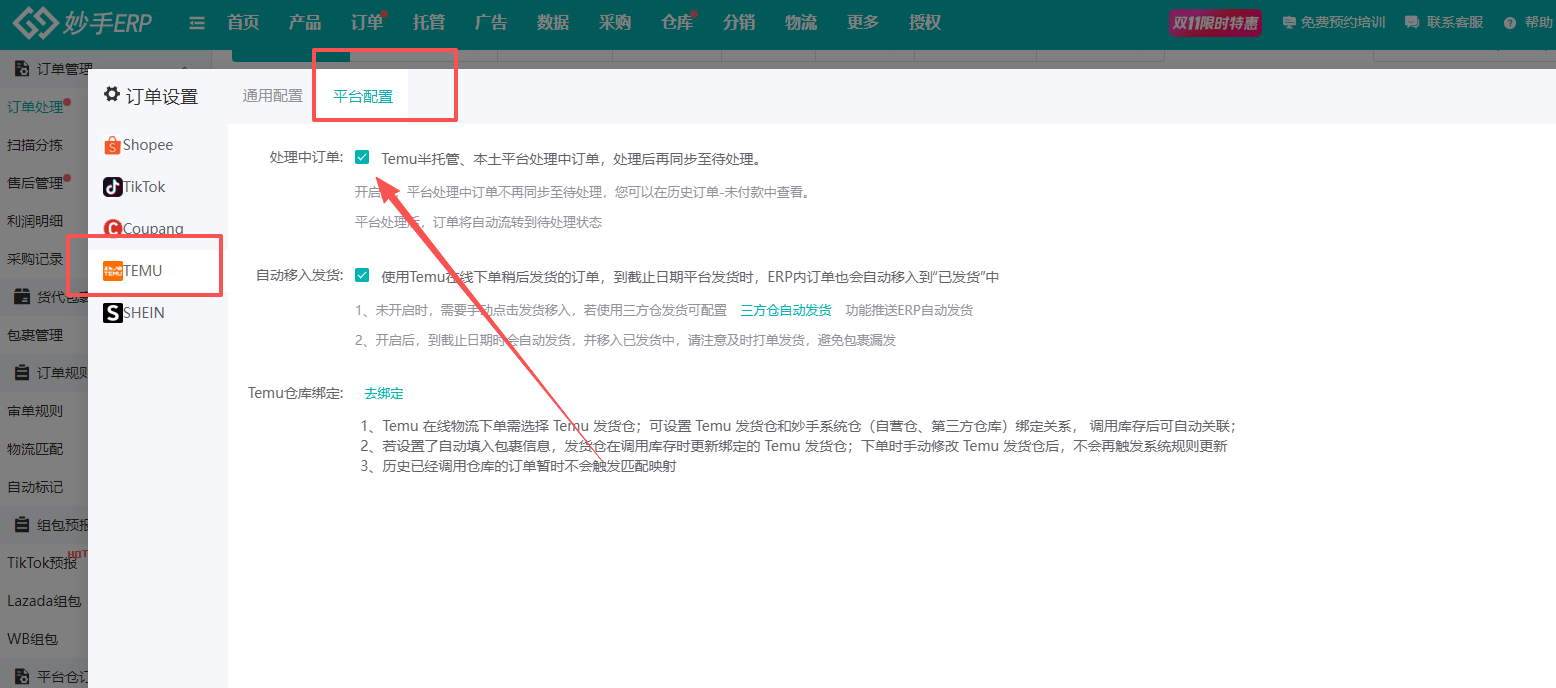Click the 去绑定 link
The image size is (1556, 688).
(384, 393)
